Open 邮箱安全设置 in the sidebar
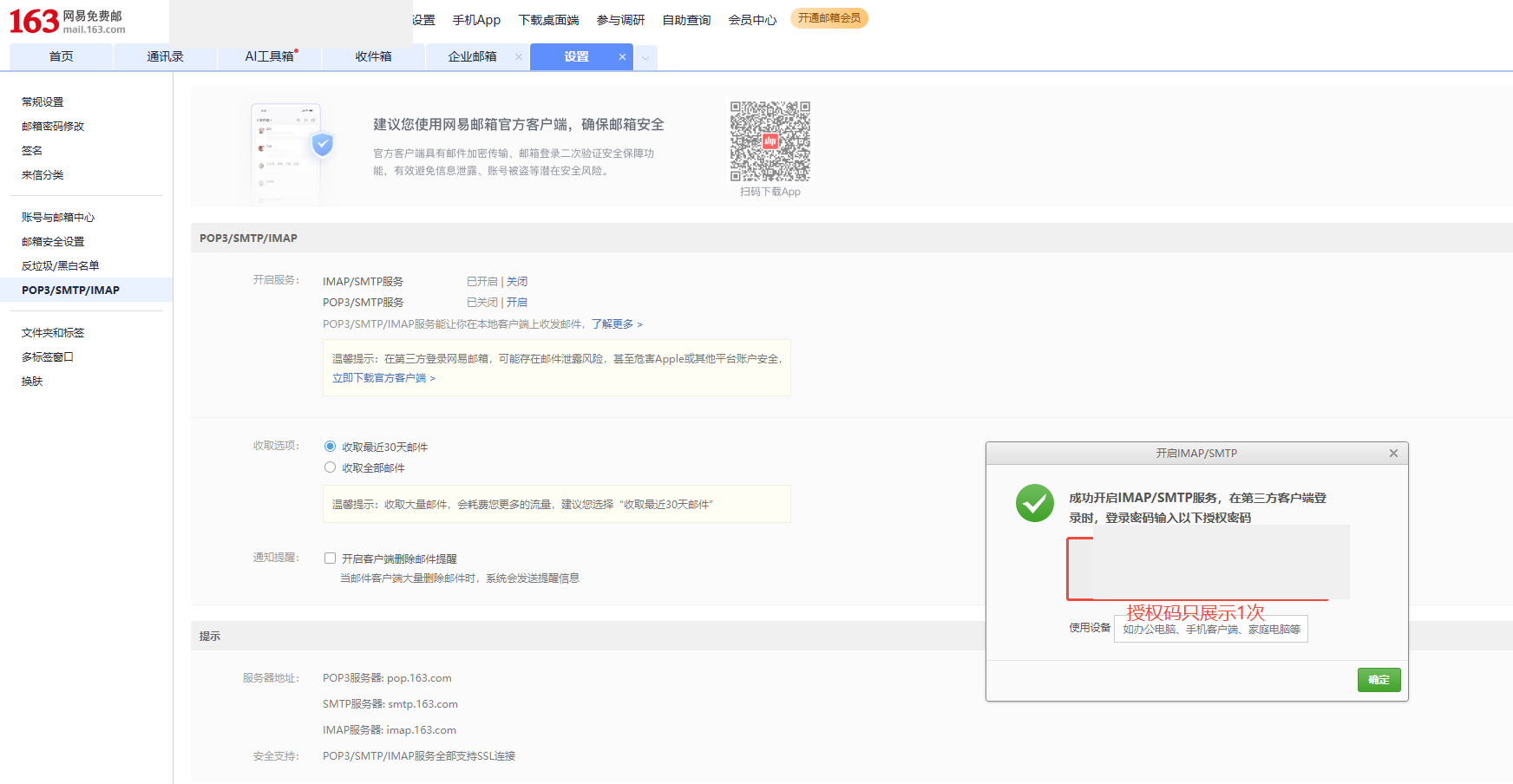The image size is (1513, 784). 53,242
